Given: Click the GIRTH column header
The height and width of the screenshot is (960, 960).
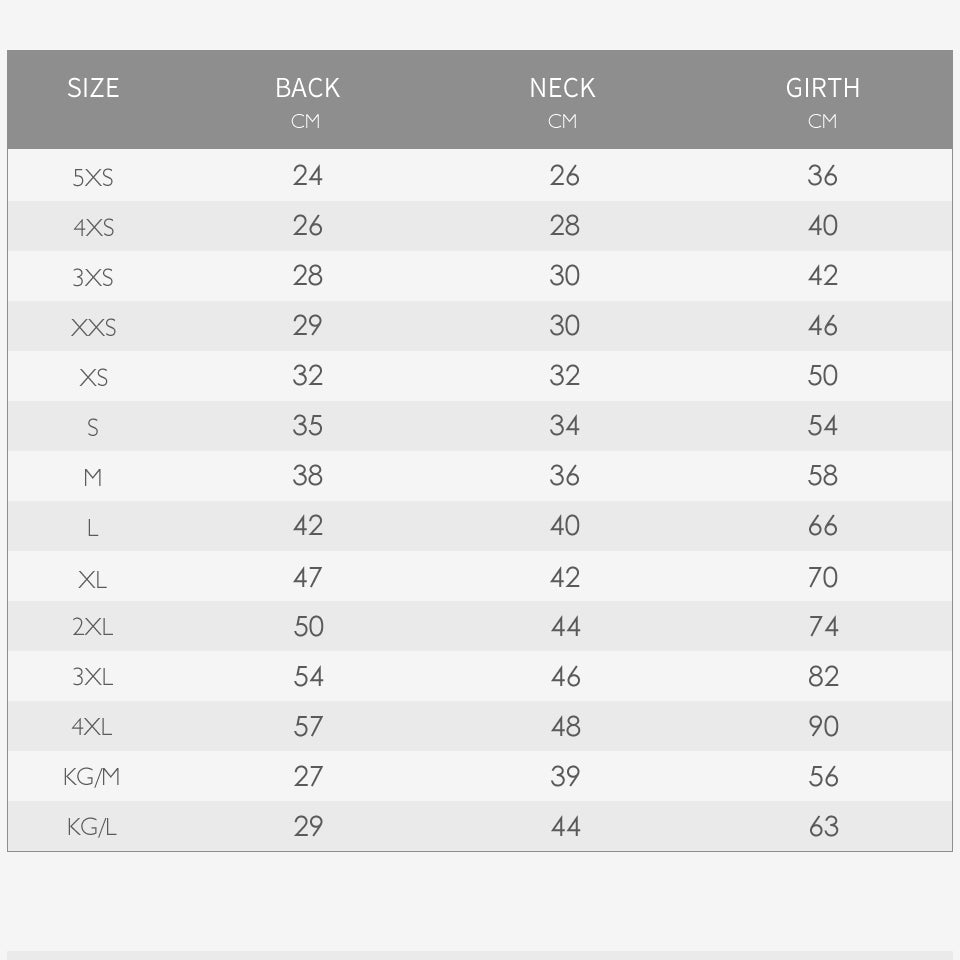Looking at the screenshot, I should [822, 88].
